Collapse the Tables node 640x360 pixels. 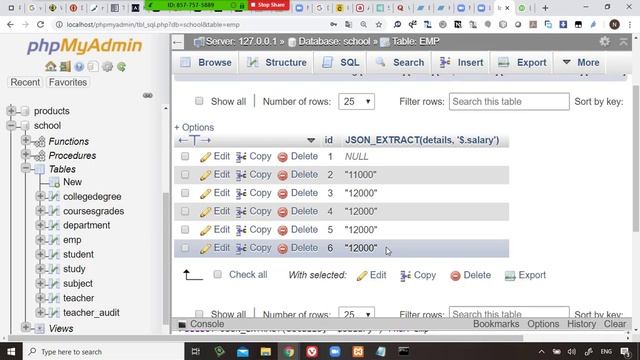tap(25, 168)
